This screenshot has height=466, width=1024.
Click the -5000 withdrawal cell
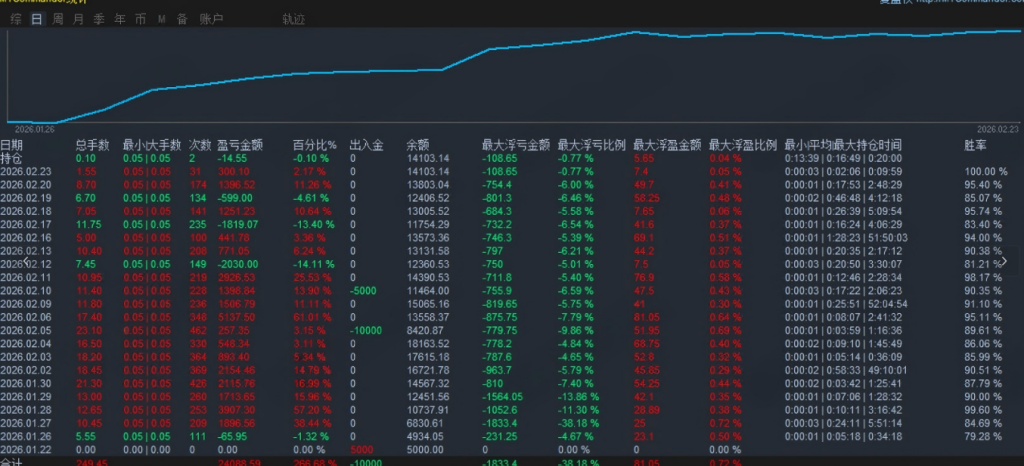point(364,290)
